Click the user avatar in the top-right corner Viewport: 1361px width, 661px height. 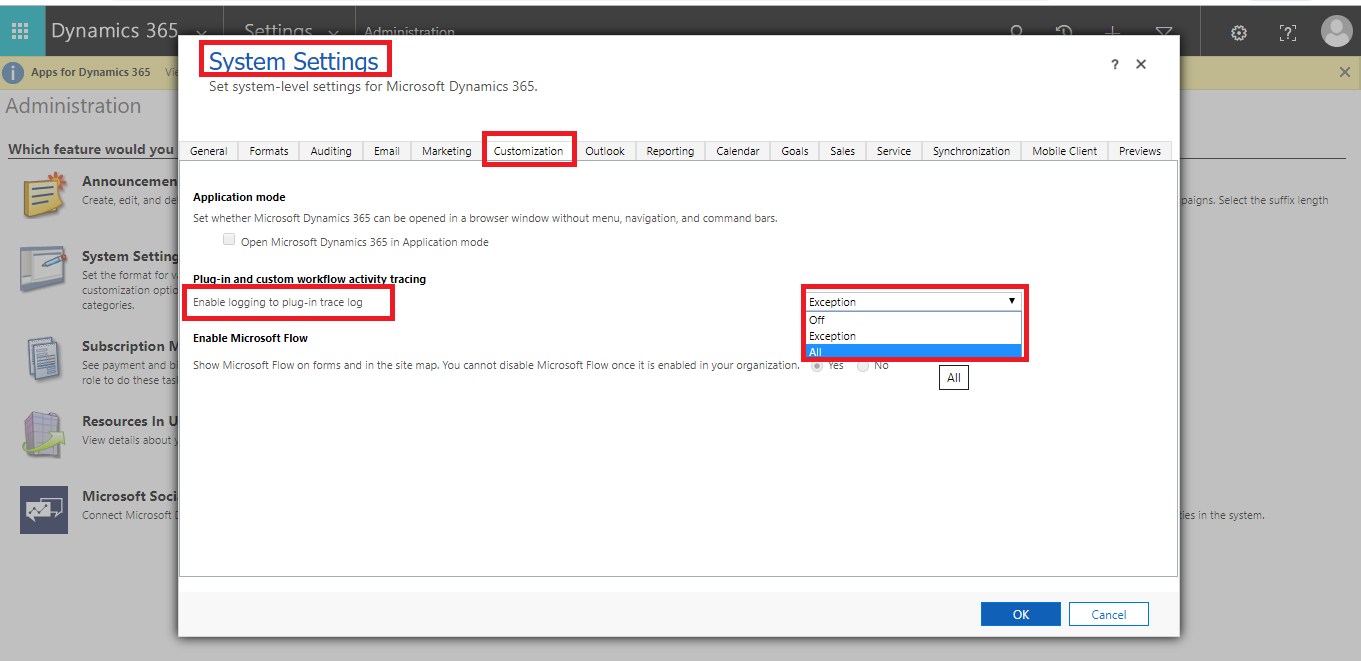(1337, 31)
